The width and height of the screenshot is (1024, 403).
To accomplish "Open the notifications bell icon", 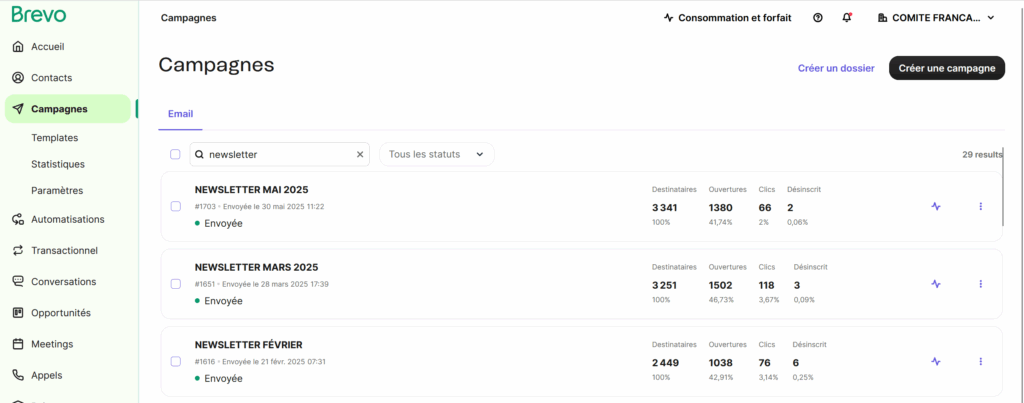I will coord(847,18).
